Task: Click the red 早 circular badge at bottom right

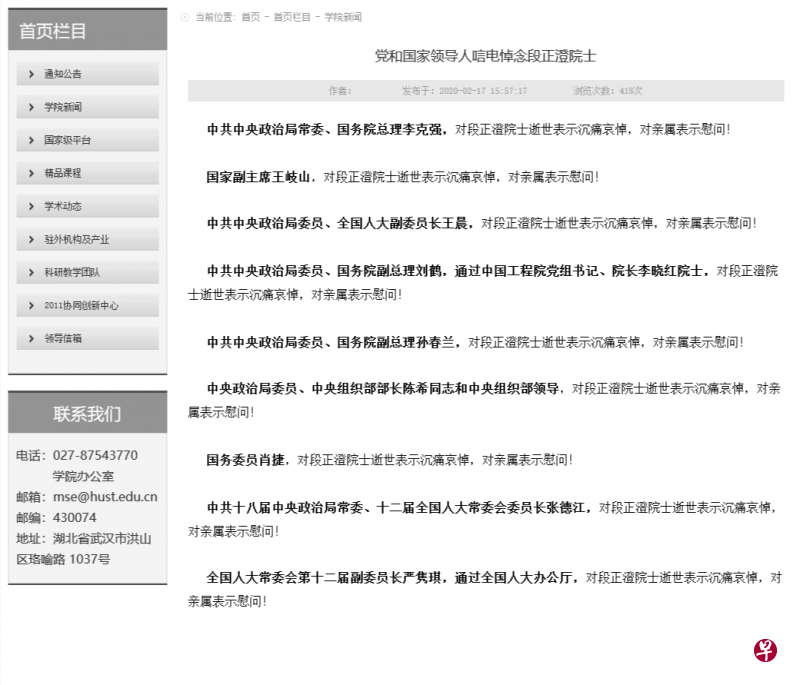Action: coord(764,650)
